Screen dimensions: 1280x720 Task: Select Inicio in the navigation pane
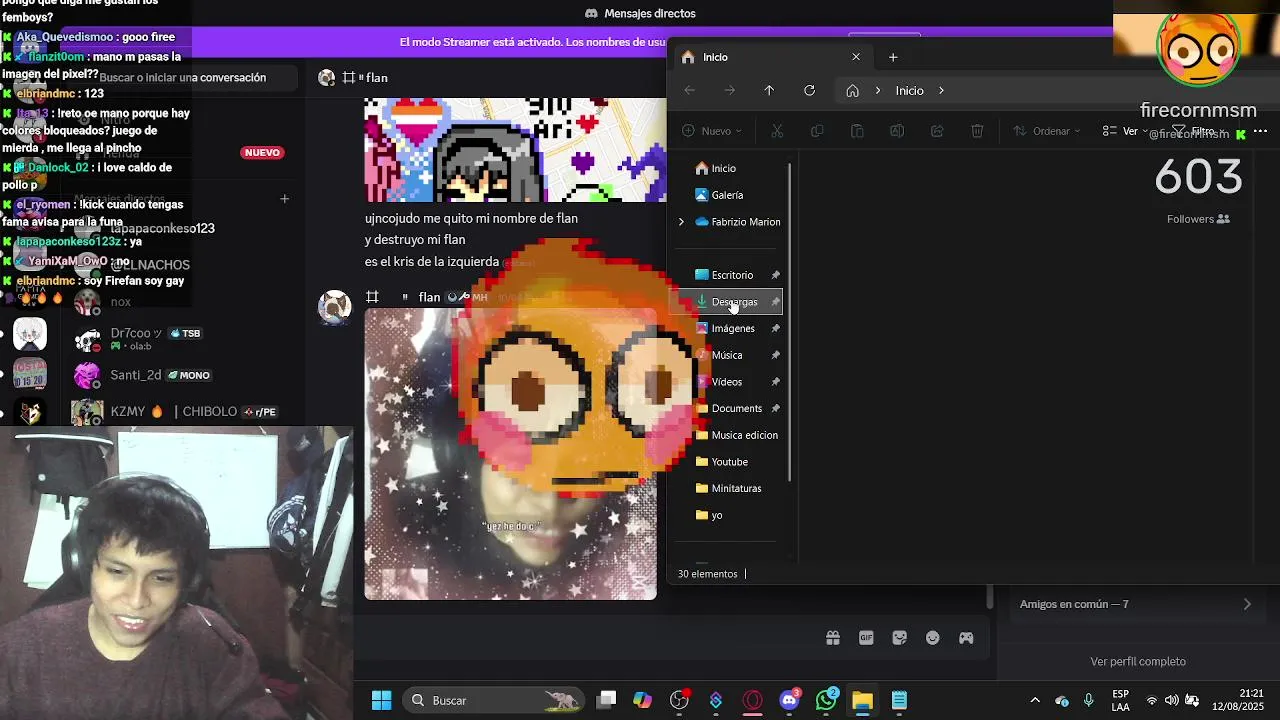(x=724, y=168)
